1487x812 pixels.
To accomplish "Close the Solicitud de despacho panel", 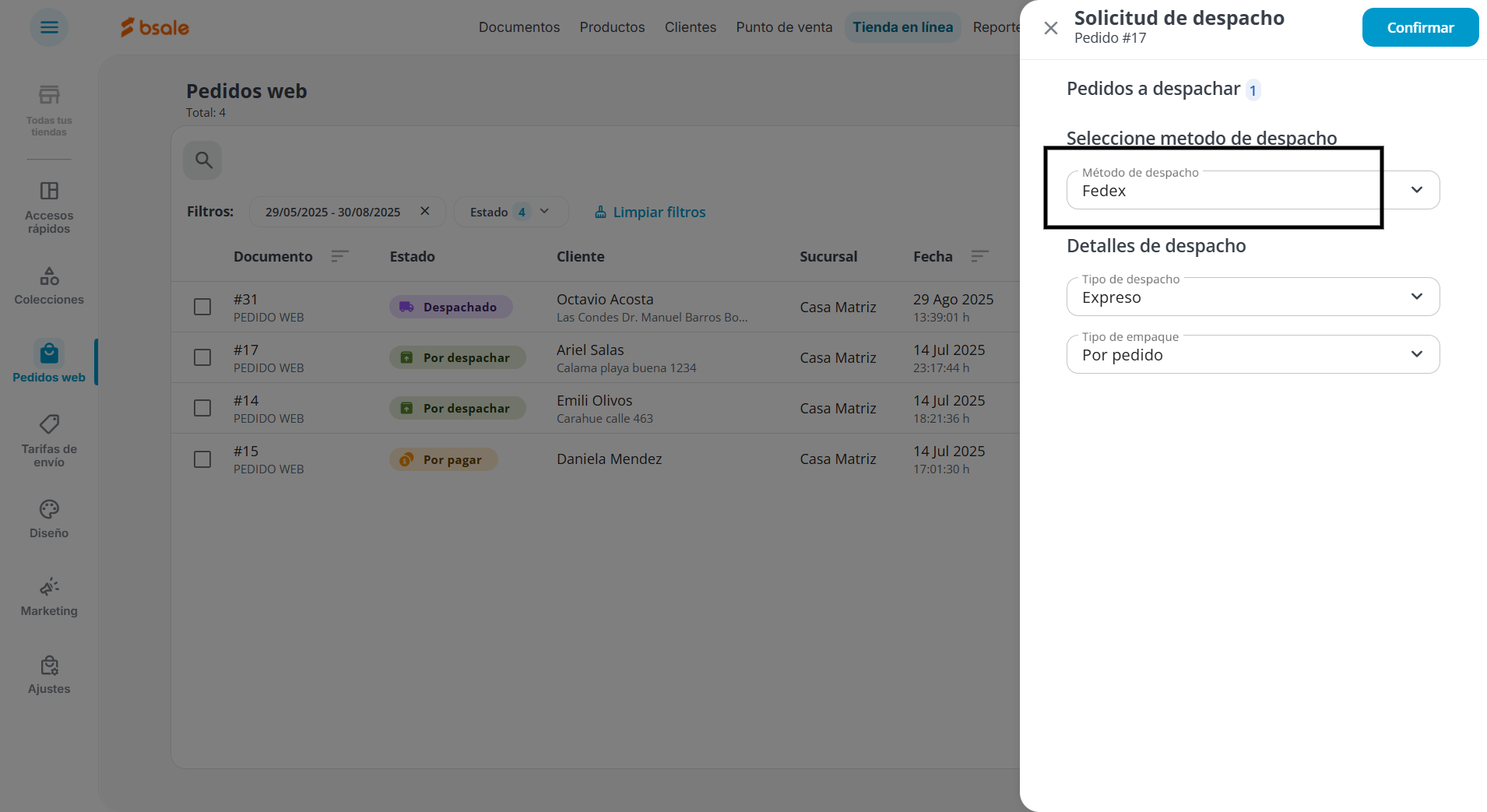I will [x=1051, y=28].
